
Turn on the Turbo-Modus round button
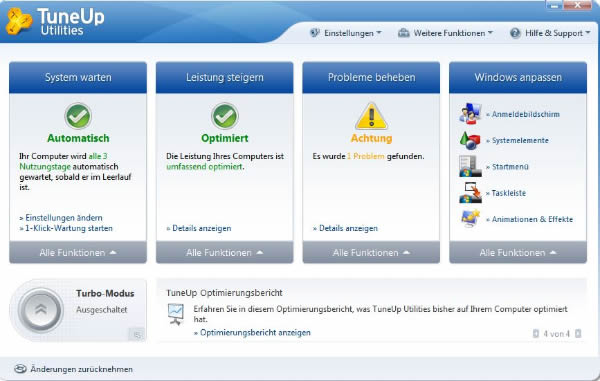click(x=41, y=309)
